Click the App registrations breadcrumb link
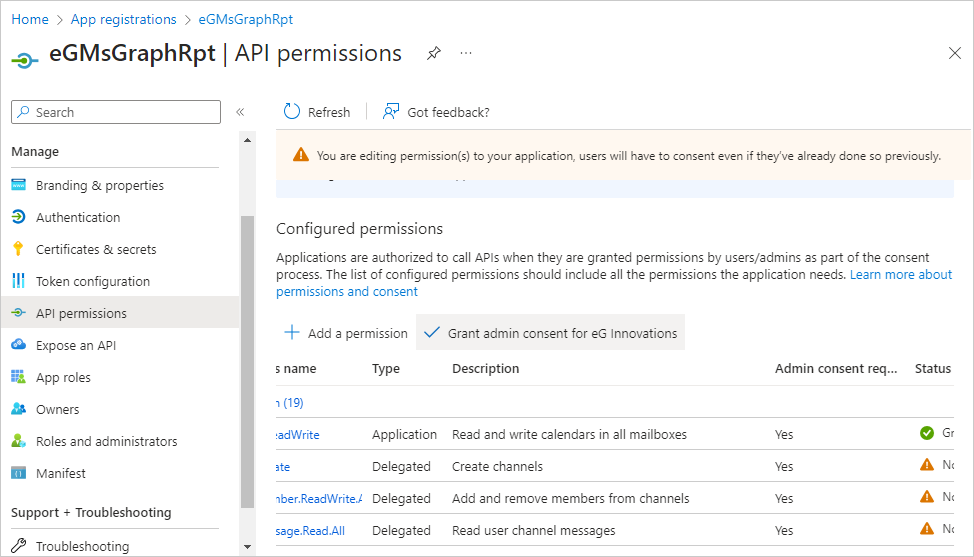The image size is (974, 557). [x=124, y=19]
